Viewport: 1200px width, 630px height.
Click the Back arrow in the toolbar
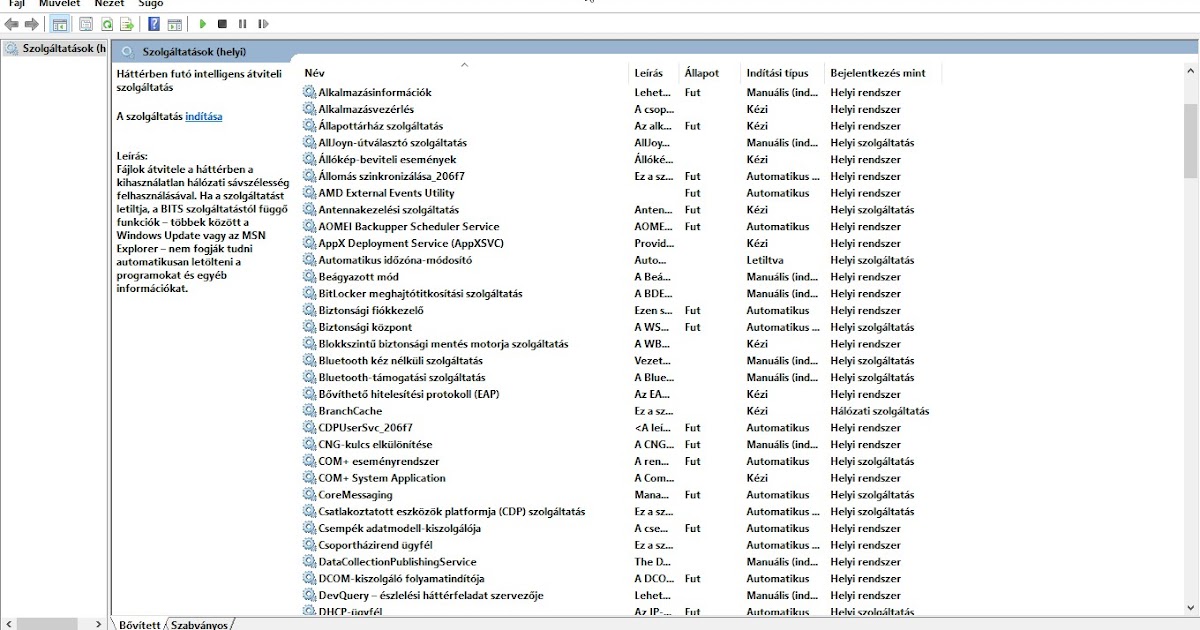pos(12,24)
